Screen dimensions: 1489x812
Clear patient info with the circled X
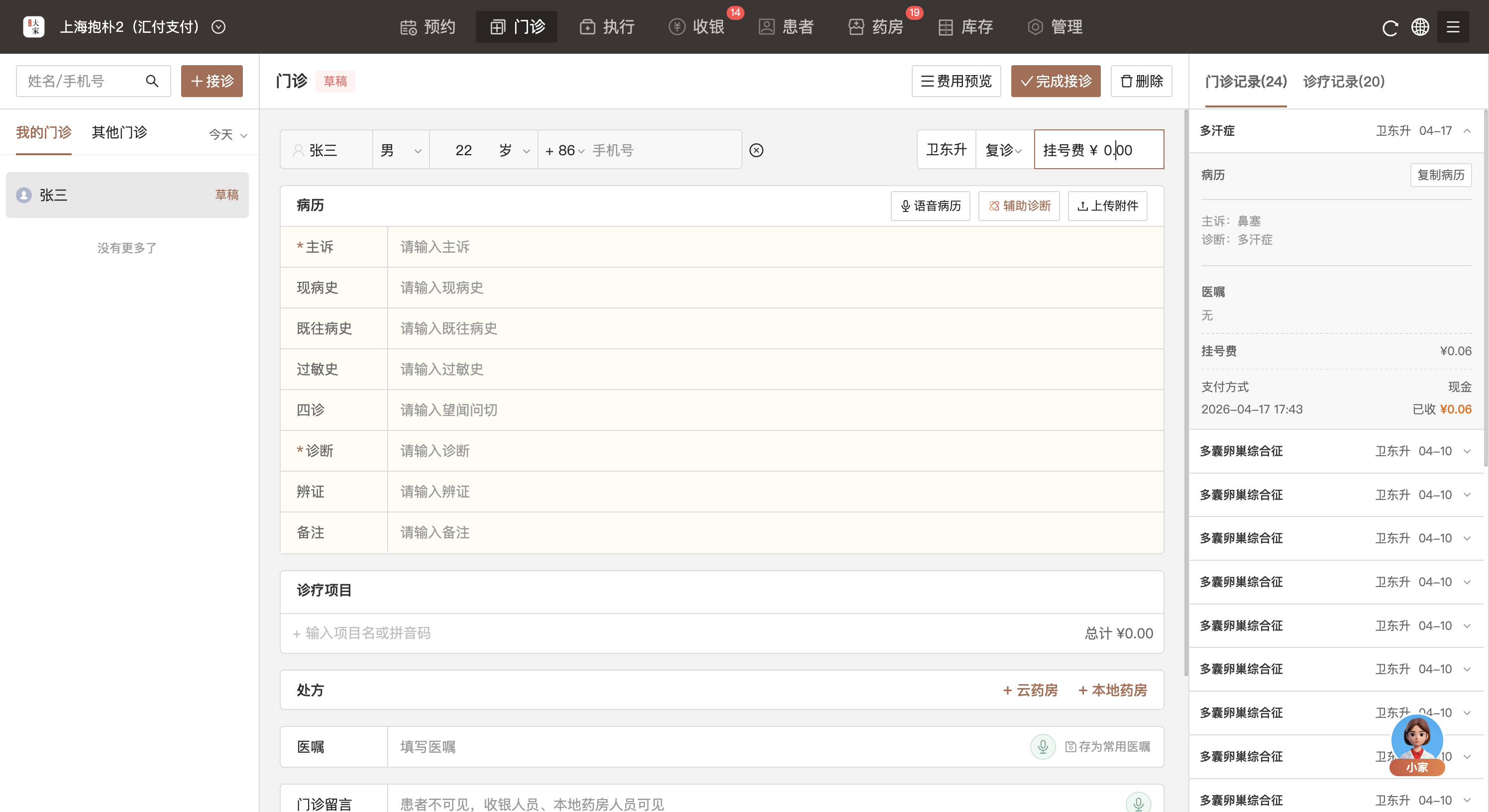tap(756, 150)
